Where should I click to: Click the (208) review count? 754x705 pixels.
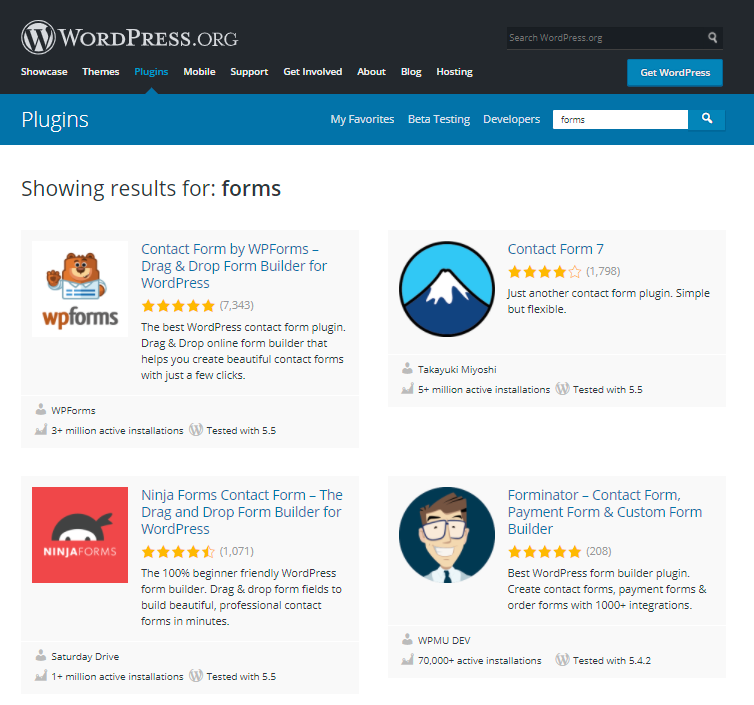tap(599, 551)
